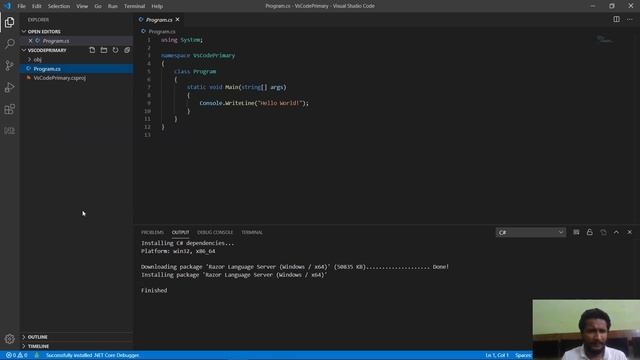
Task: Collapse the Open Editors section
Action: [24, 31]
